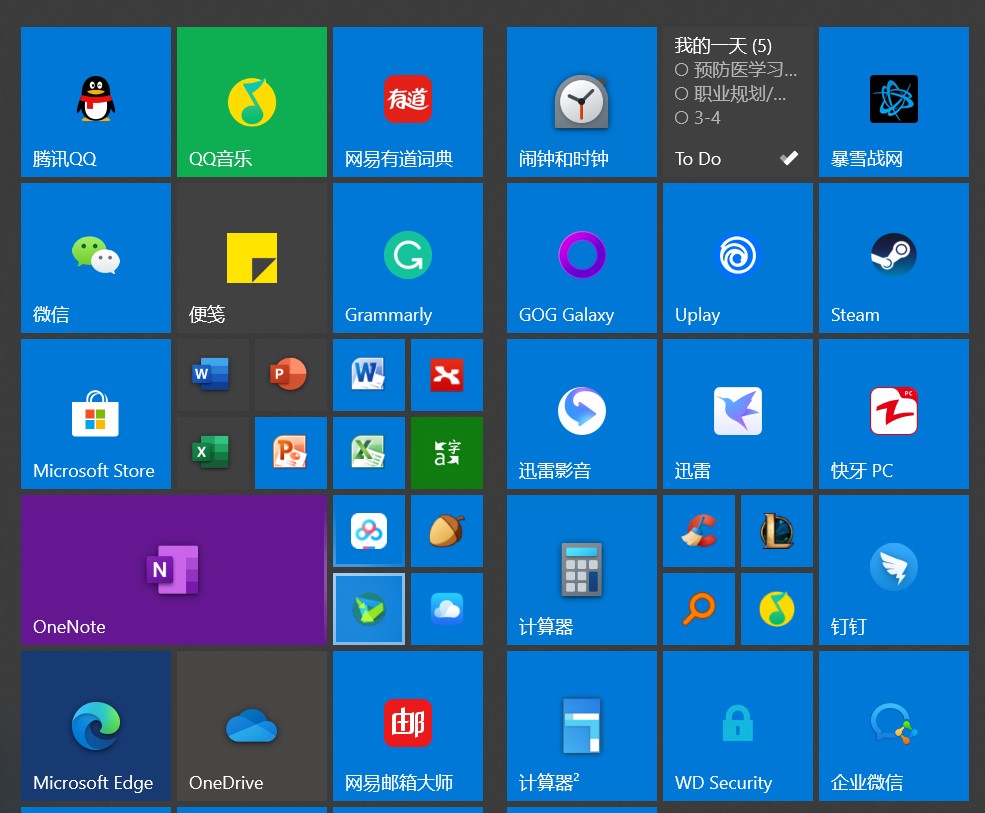
Task: Open the 微信 WeChat tile
Action: click(x=95, y=258)
